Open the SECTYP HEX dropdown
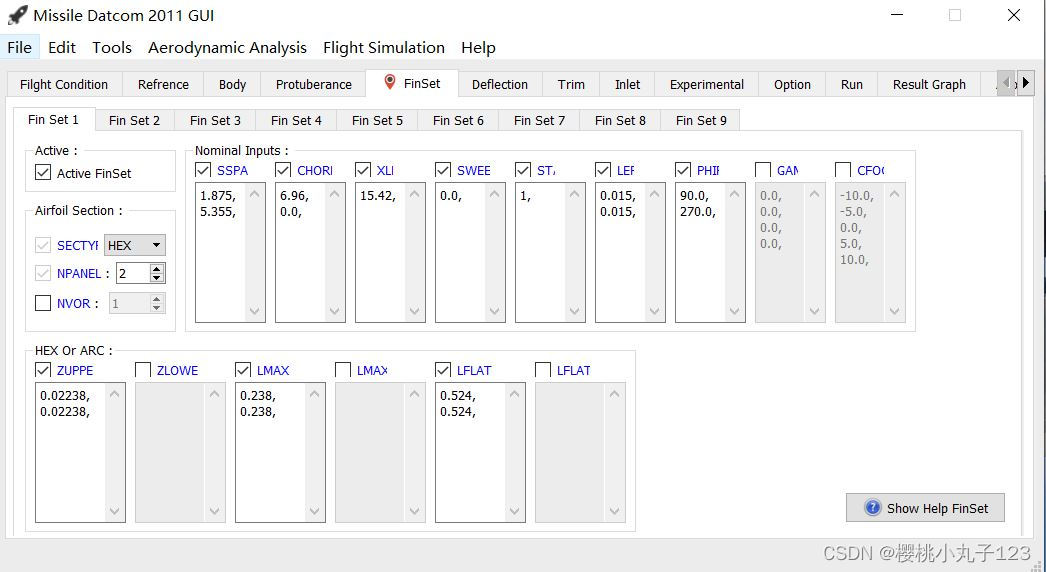The width and height of the screenshot is (1046, 572). (135, 245)
